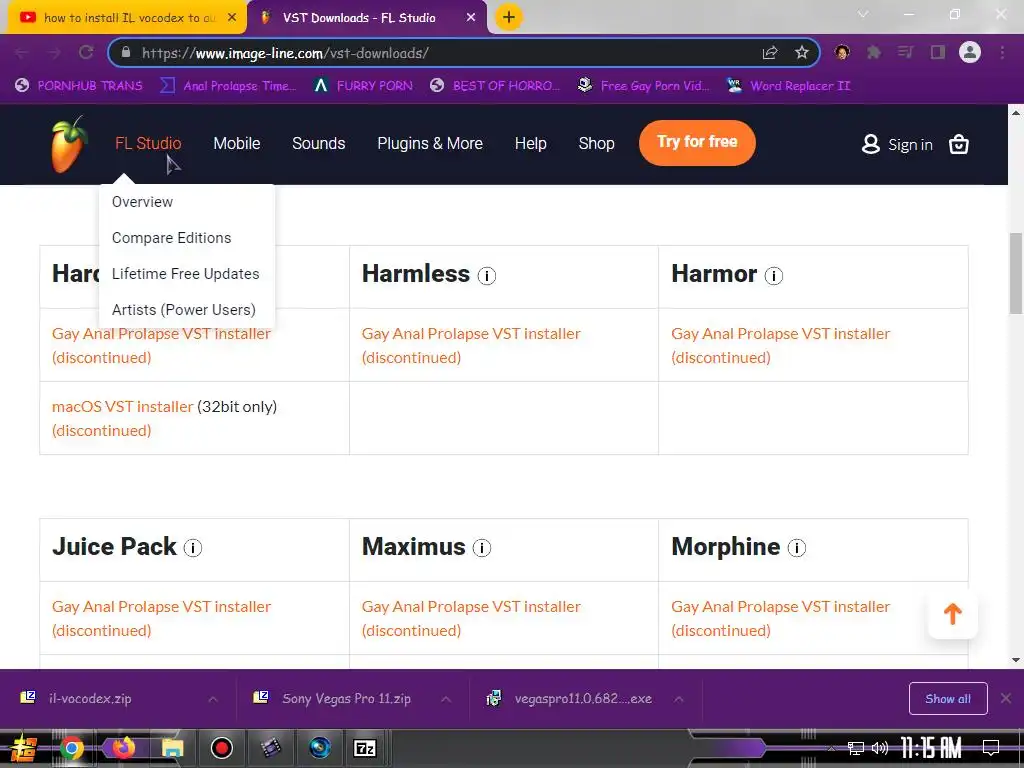Click the scrollbar up arrow

pyautogui.click(x=1016, y=113)
